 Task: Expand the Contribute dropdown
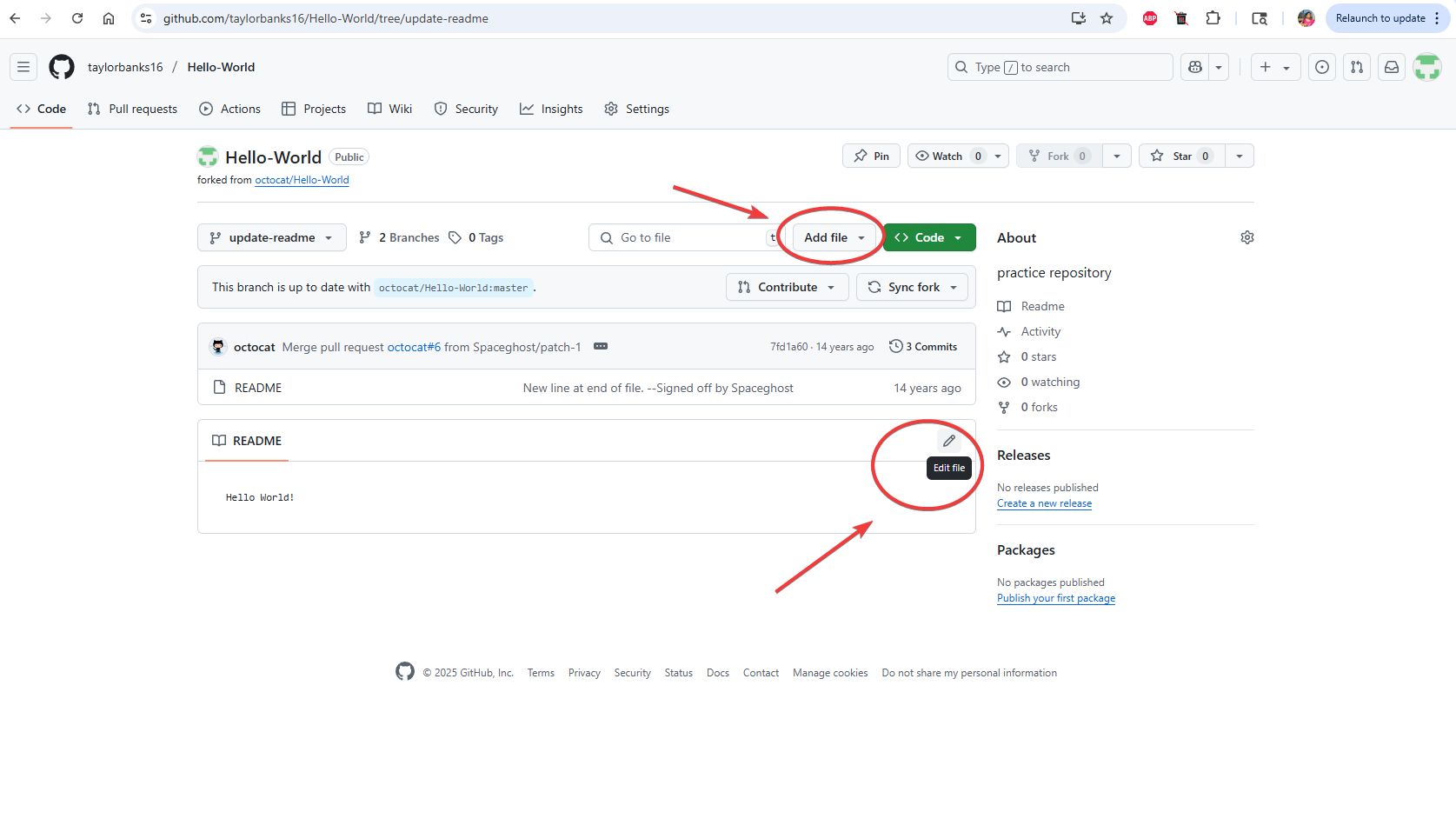787,287
